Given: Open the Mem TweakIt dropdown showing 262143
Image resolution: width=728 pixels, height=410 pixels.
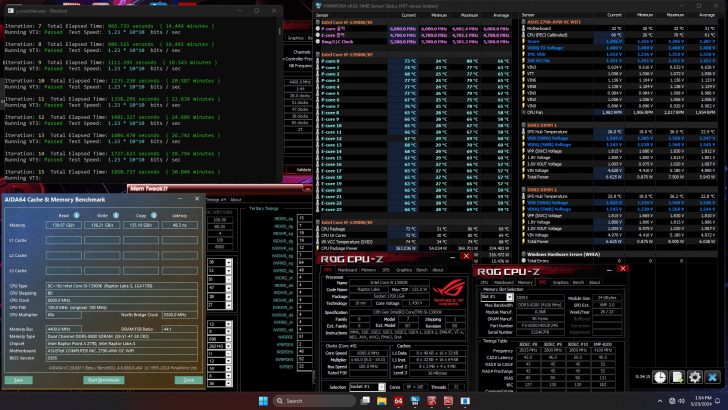Looking at the screenshot, I should click(x=228, y=346).
